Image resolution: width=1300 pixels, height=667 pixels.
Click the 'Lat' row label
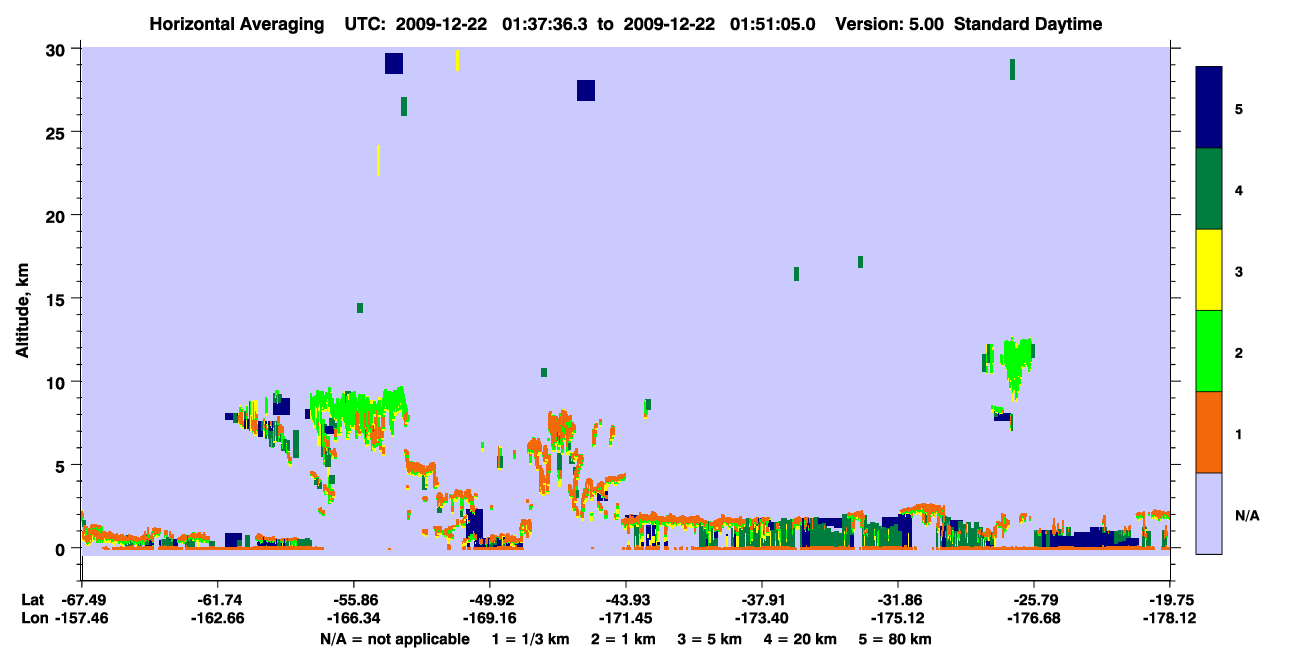point(33,600)
